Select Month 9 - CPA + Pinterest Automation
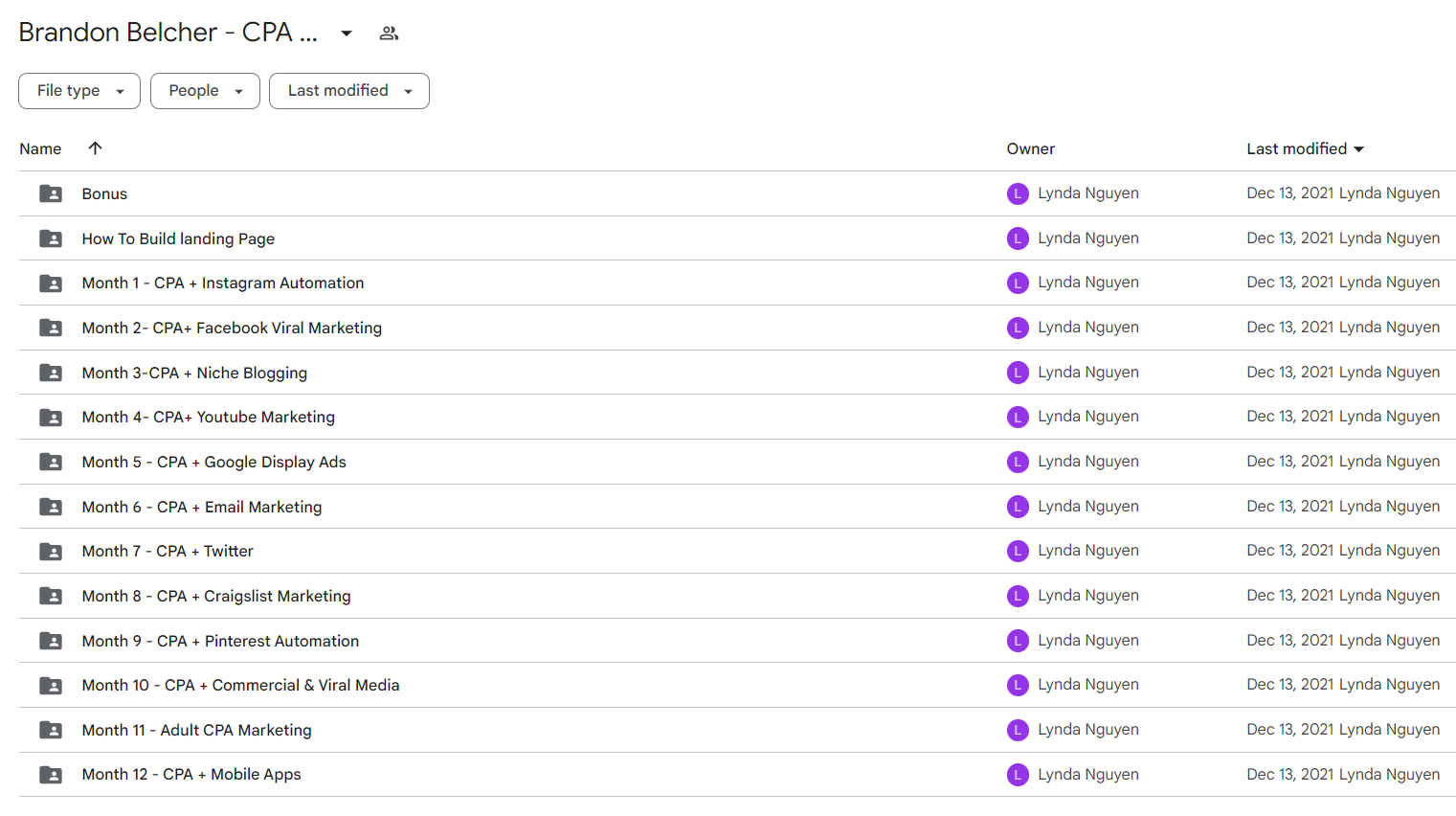This screenshot has height=816, width=1456. tap(220, 641)
